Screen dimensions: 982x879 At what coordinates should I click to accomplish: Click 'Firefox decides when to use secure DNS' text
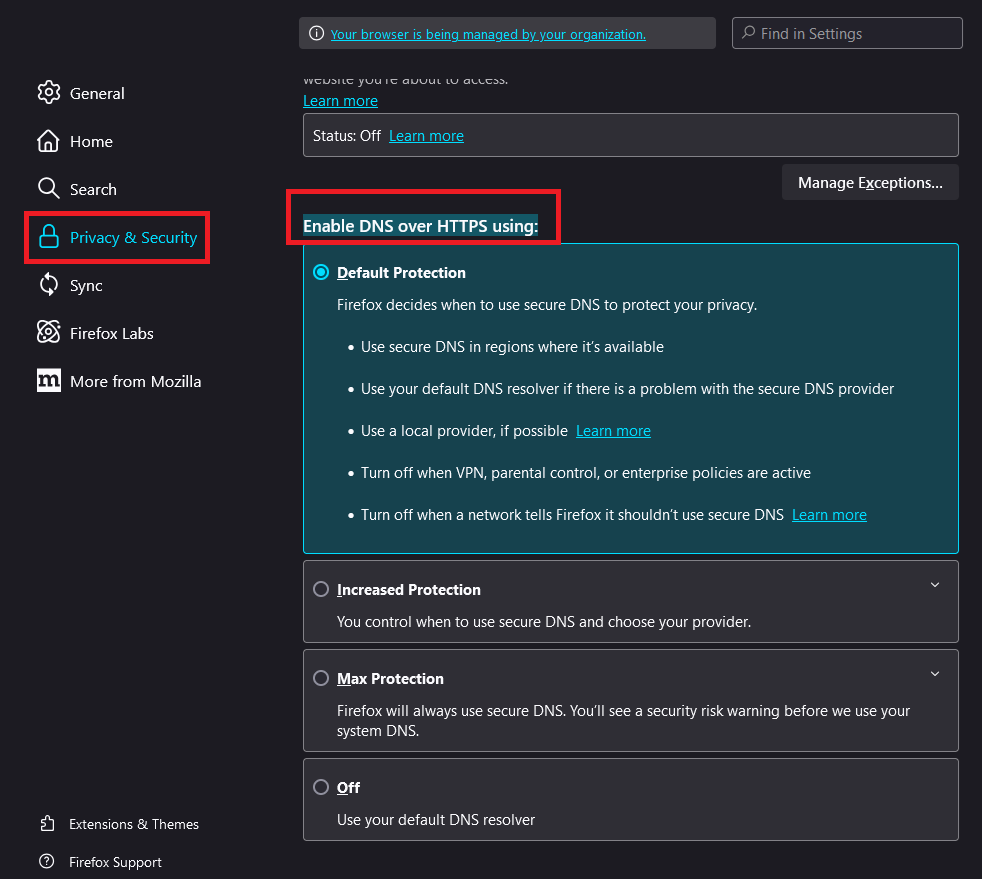pos(547,305)
